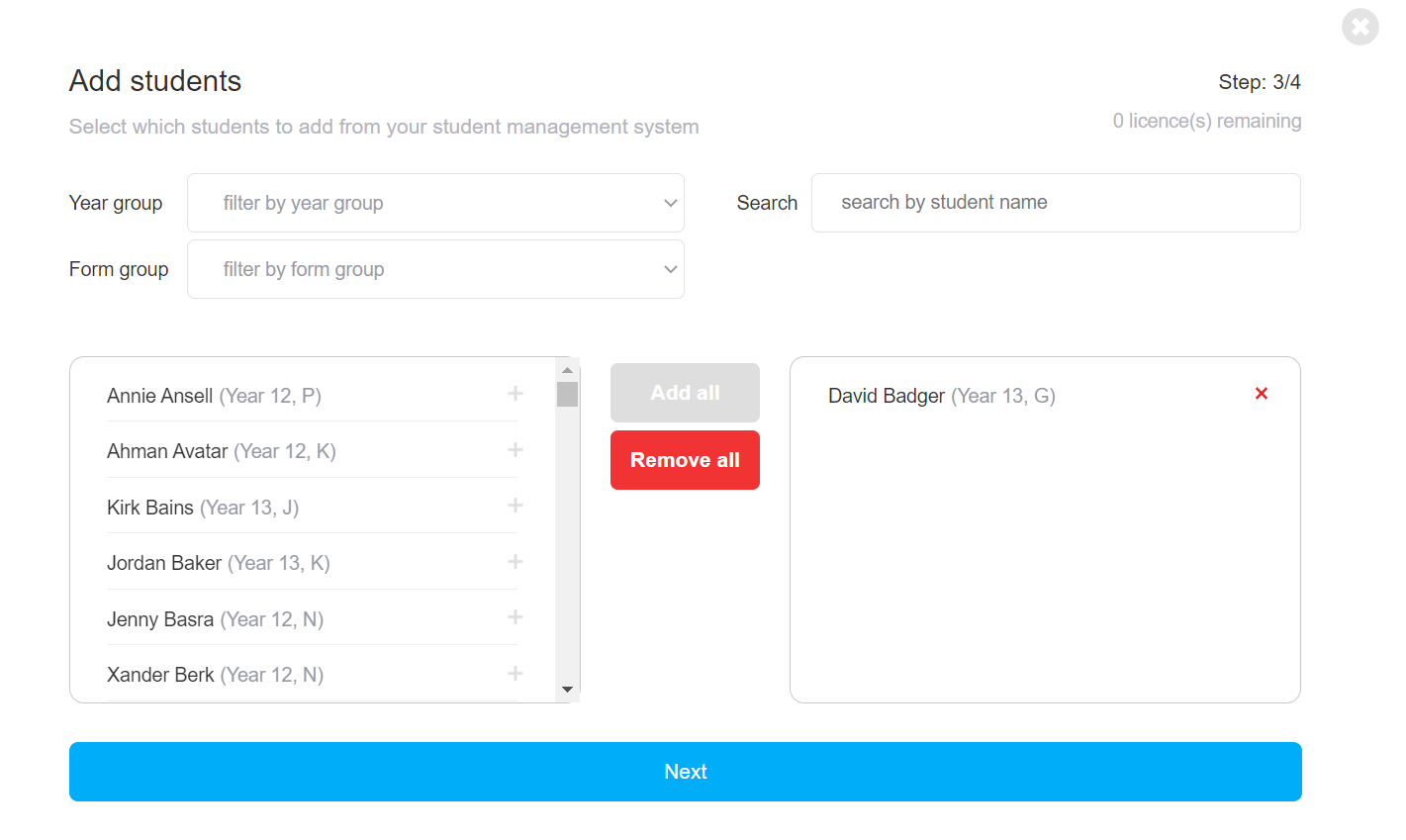Open the year group filter dropdown
Image resolution: width=1406 pixels, height=840 pixels.
(x=435, y=203)
